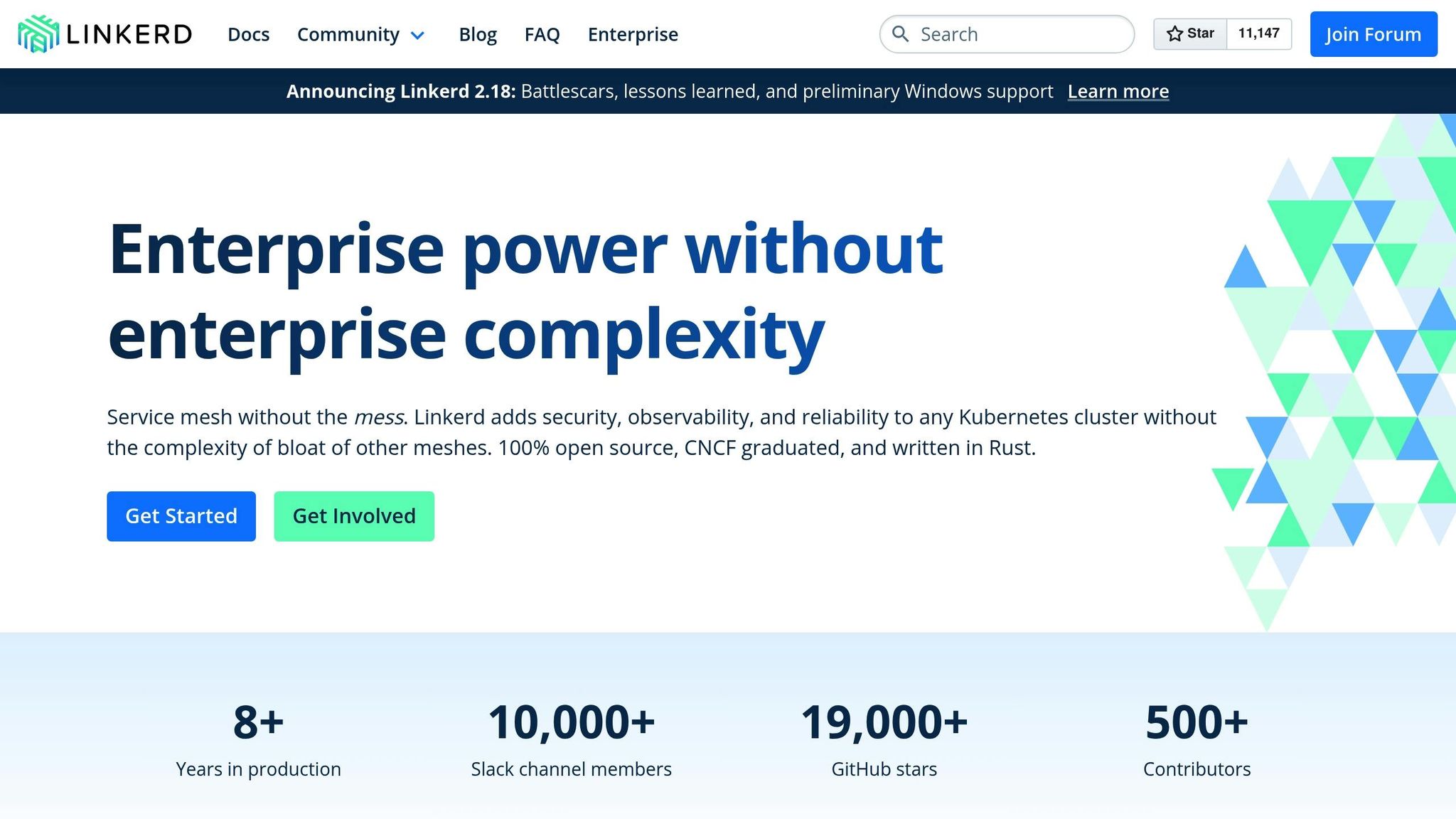Click the Announcing Linkerd 2.18 banner text
This screenshot has height=819, width=1456.
400,91
